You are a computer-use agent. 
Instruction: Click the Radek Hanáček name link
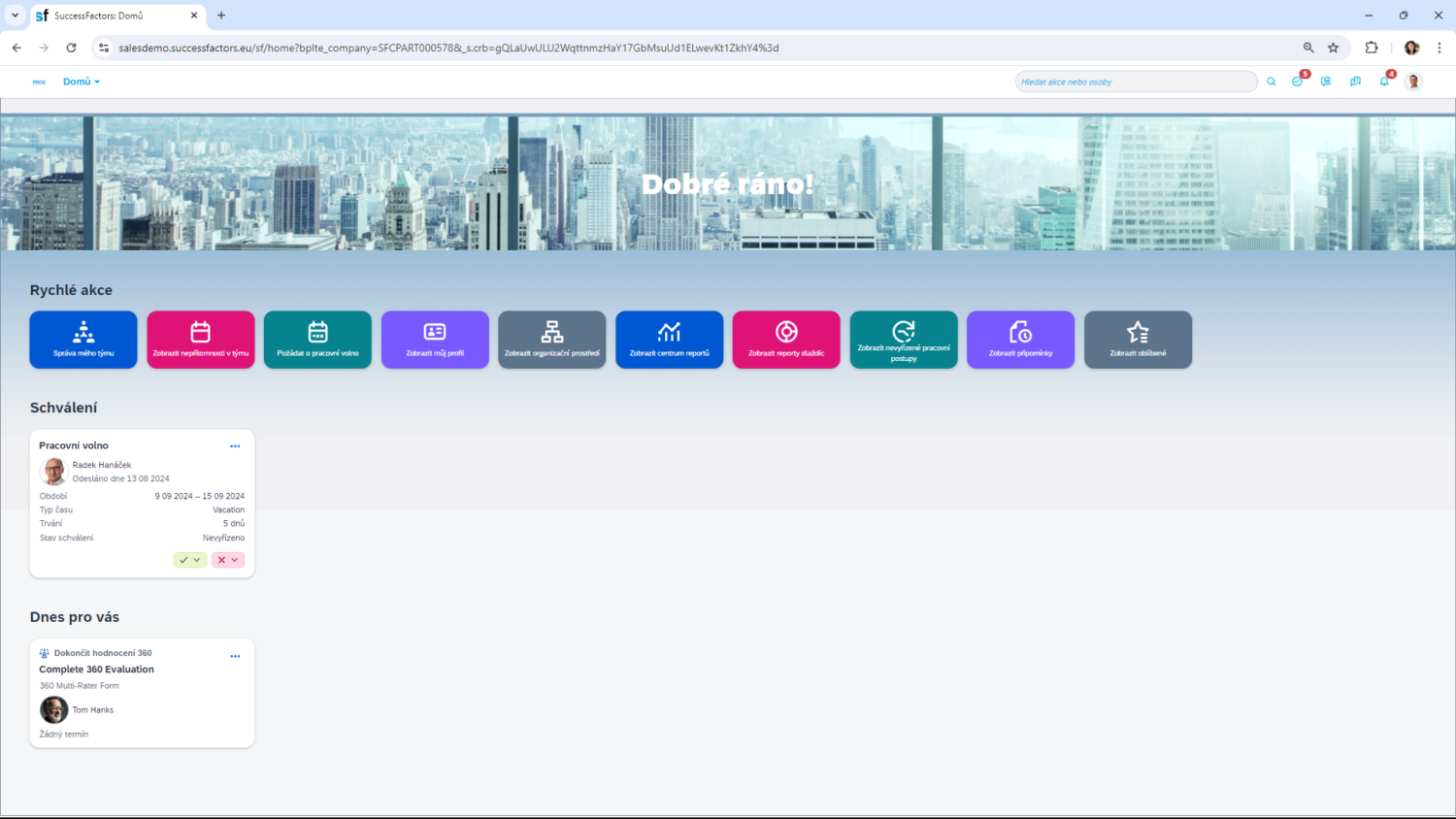pyautogui.click(x=101, y=465)
